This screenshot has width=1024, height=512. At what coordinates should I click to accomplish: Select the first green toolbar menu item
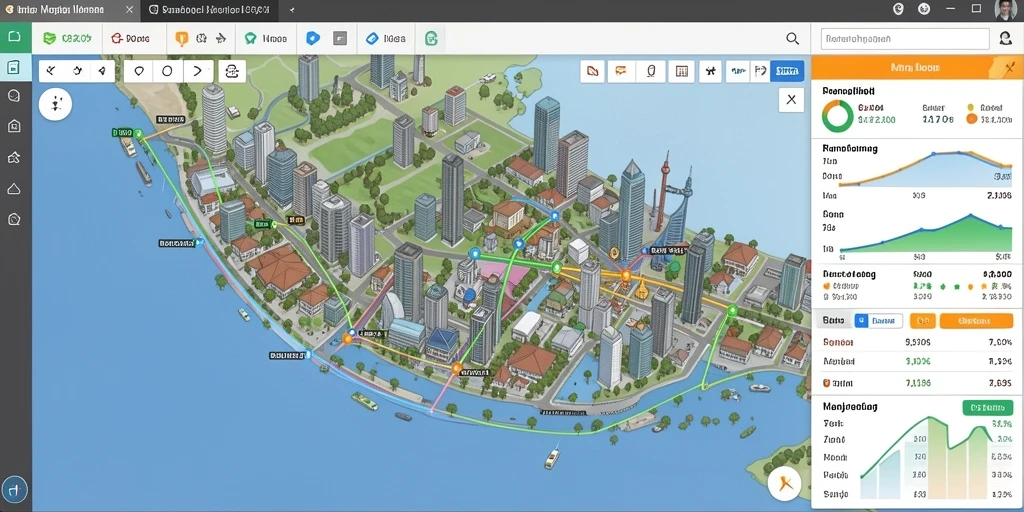point(67,39)
